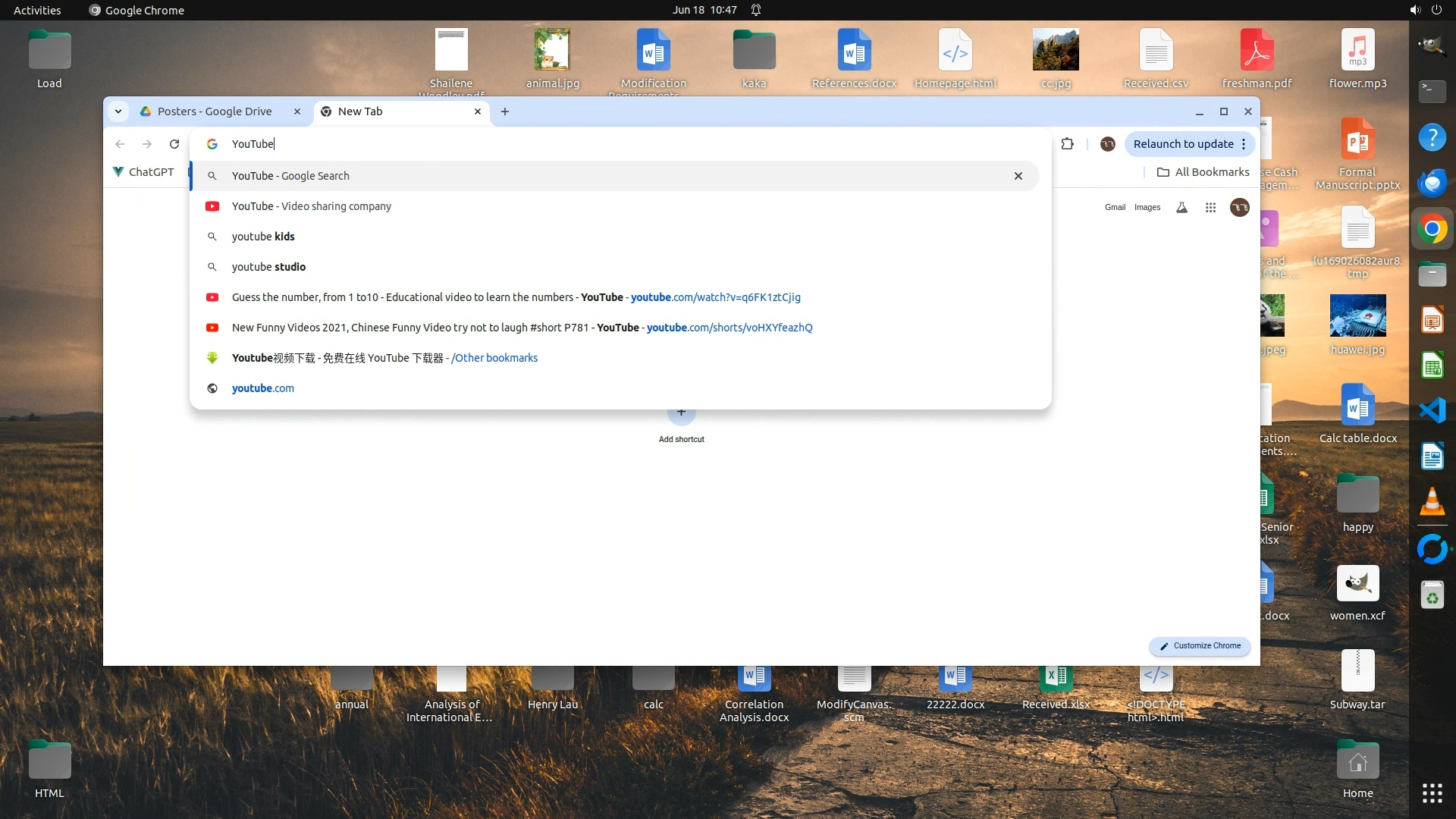
Task: Open the Ubuntu system power menu
Action: tap(1436, 10)
